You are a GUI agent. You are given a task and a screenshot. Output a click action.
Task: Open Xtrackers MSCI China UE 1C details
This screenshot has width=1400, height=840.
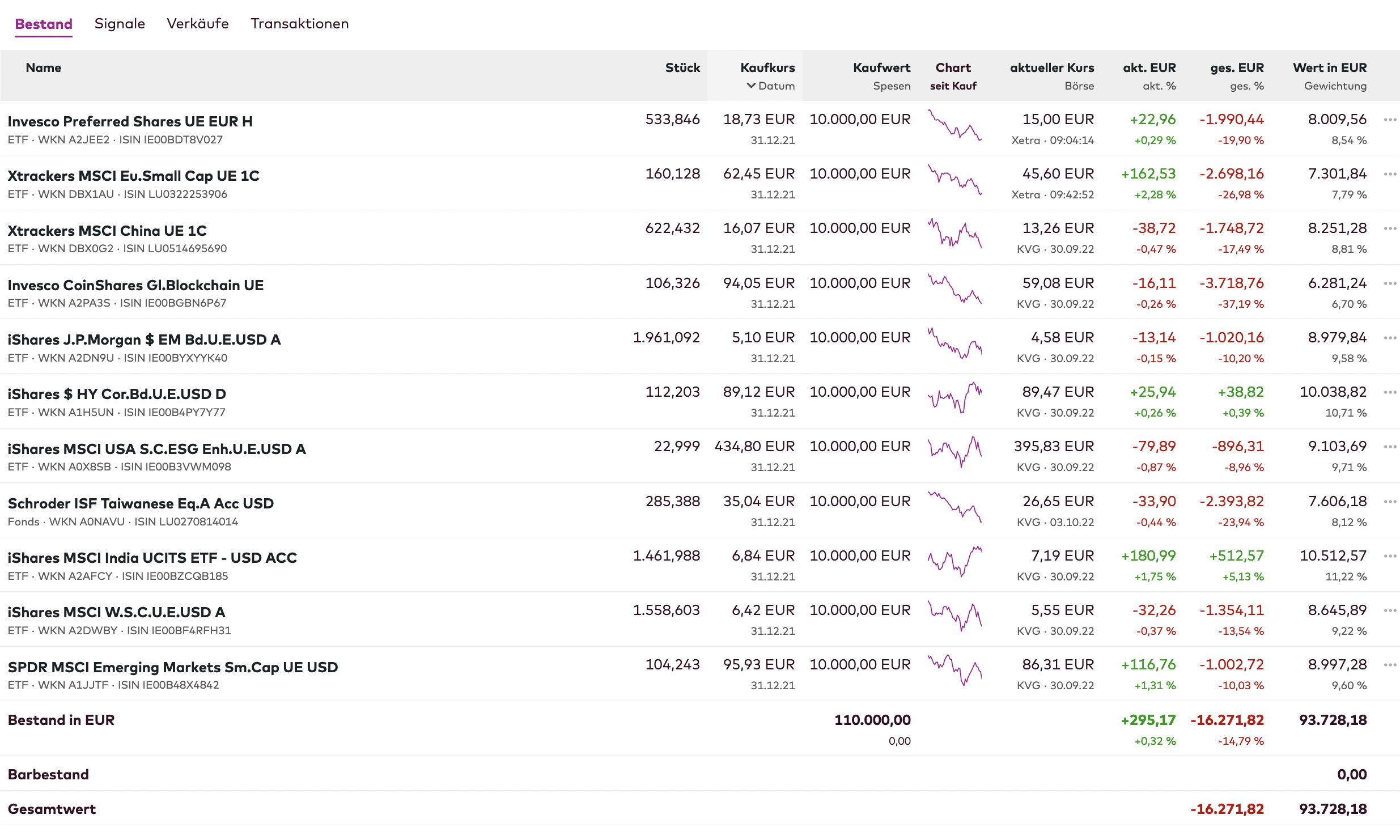[107, 231]
